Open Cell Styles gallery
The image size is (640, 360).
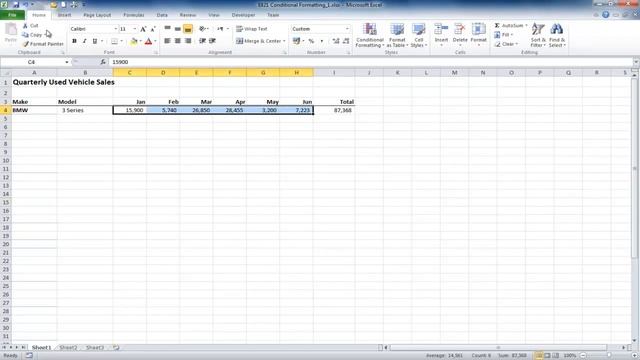[419, 35]
